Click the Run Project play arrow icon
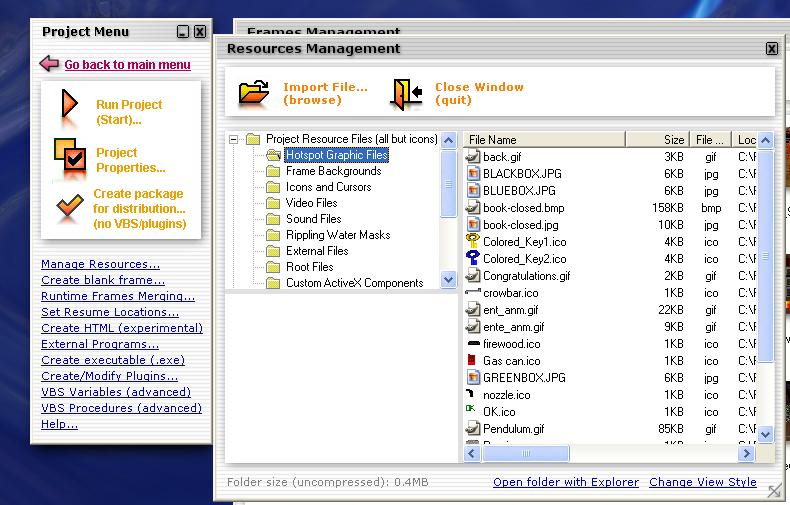The height and width of the screenshot is (505, 790). click(69, 104)
